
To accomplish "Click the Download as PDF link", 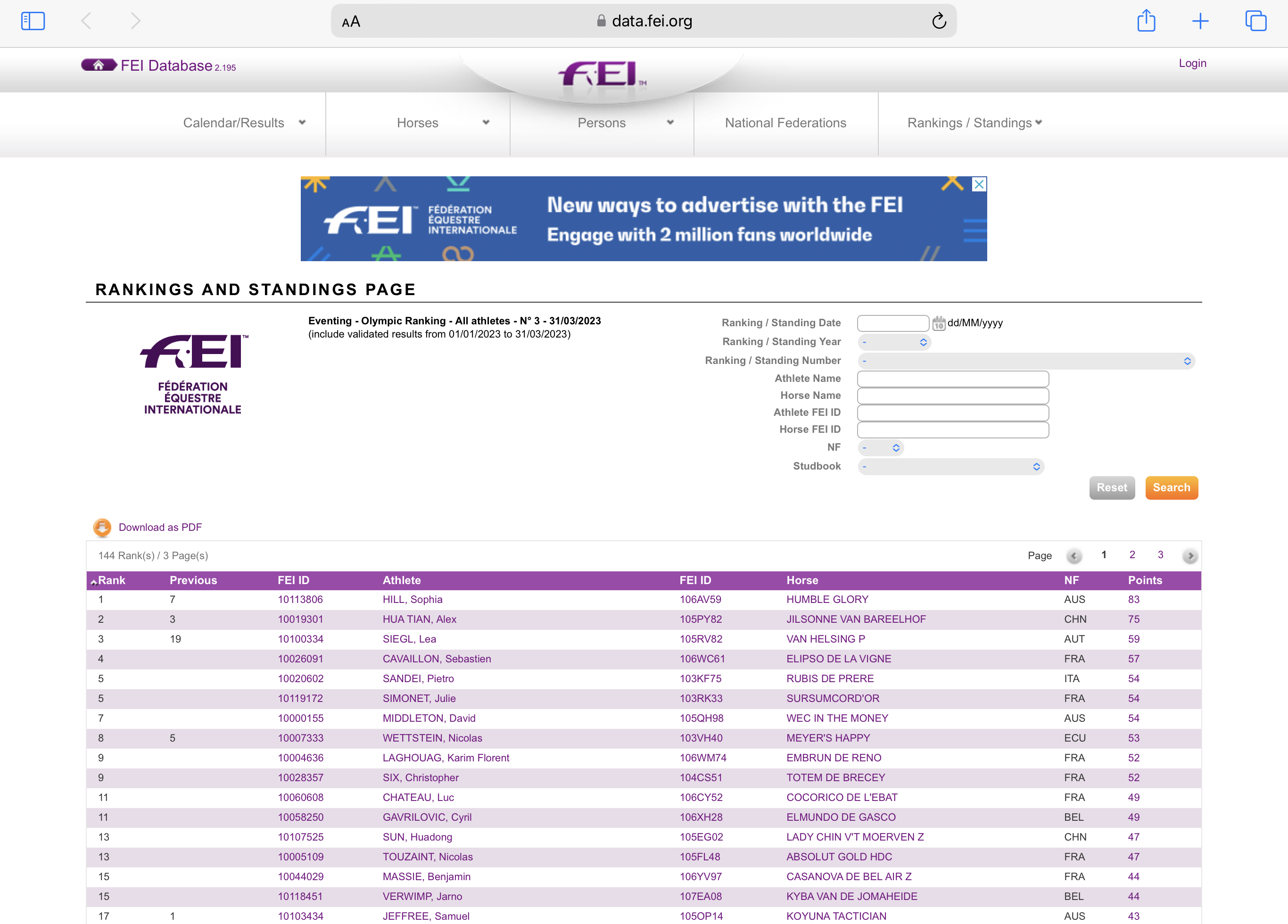I will click(x=160, y=527).
